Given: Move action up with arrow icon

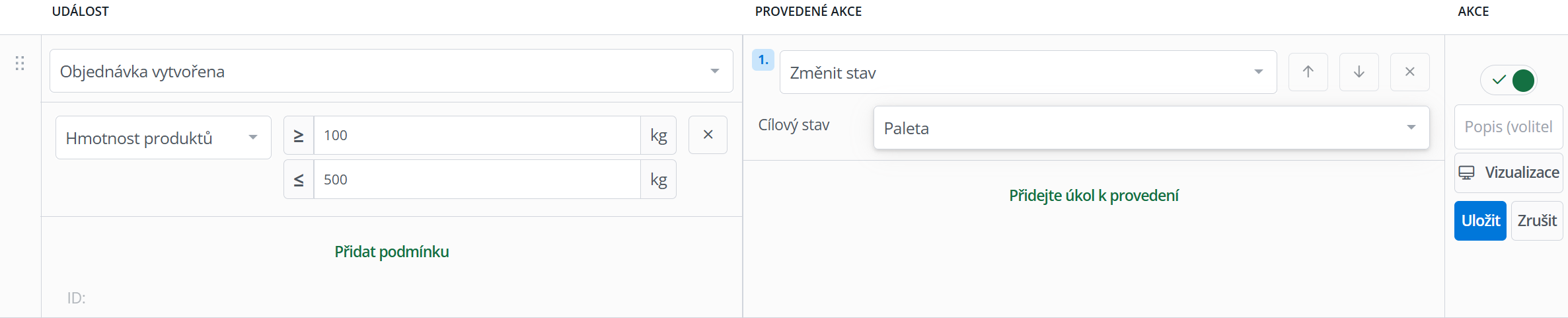Looking at the screenshot, I should pos(1308,72).
